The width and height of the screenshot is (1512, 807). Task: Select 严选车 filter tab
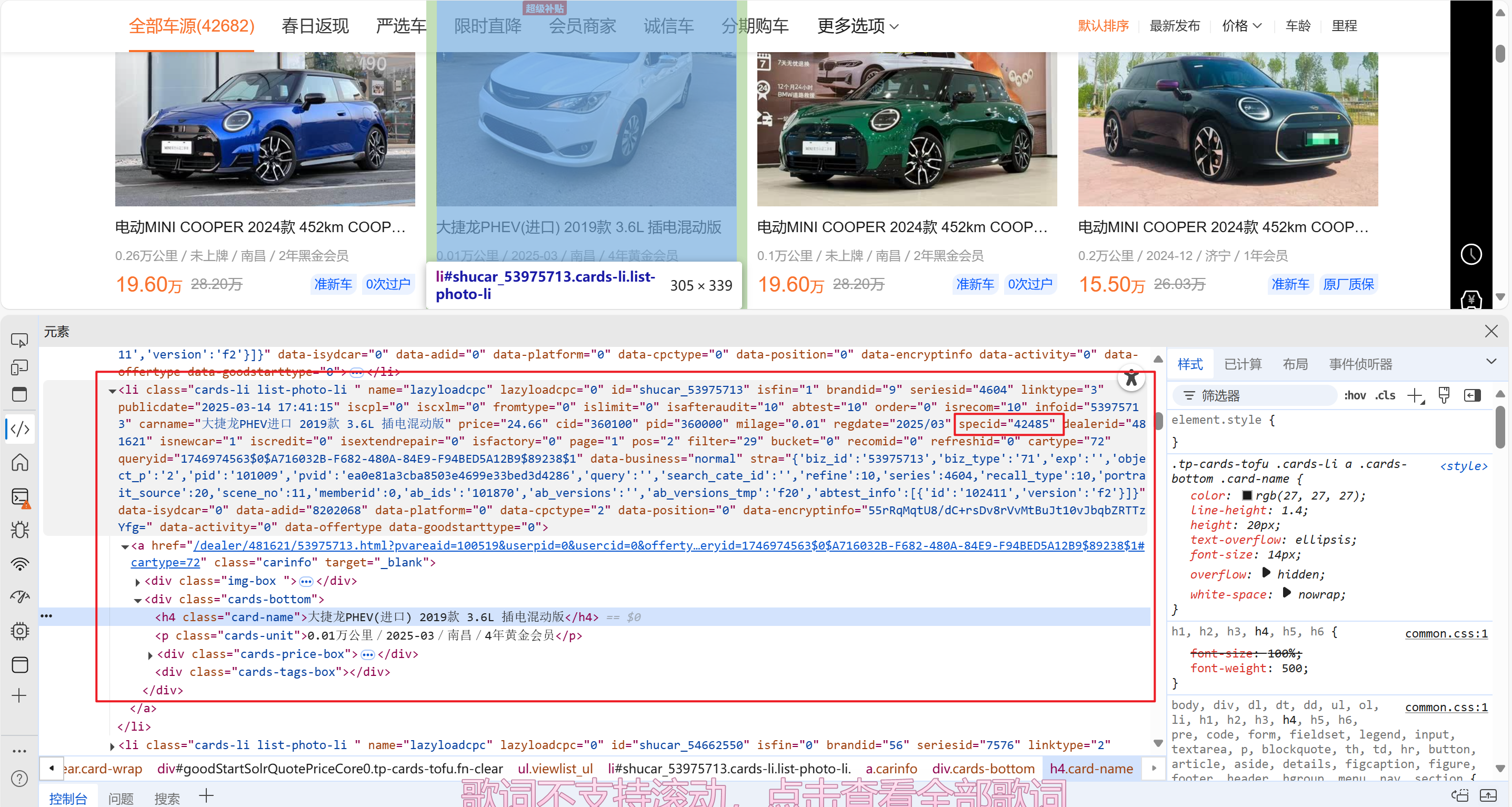tap(401, 26)
